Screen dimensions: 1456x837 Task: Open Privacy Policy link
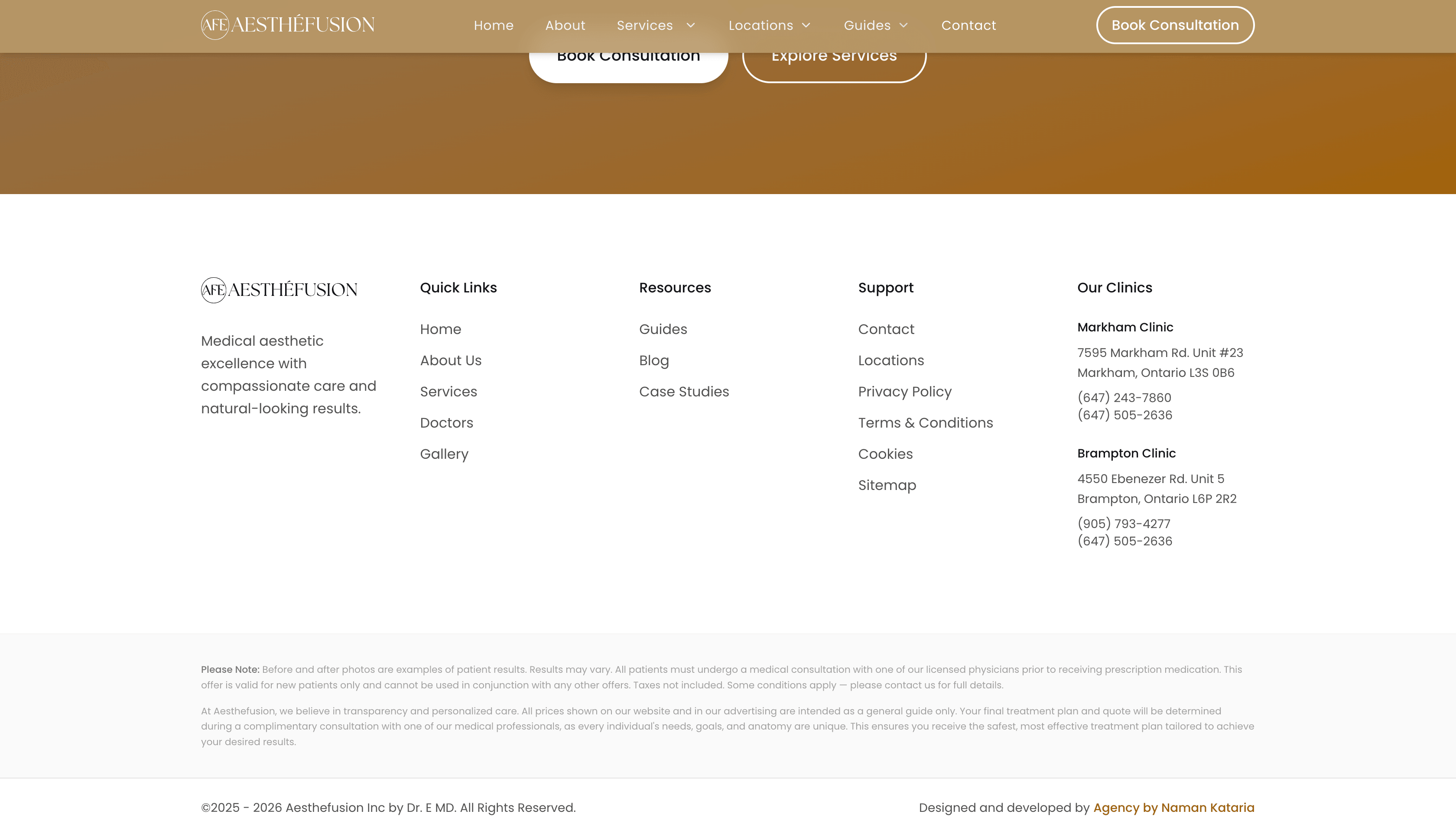pyautogui.click(x=905, y=392)
